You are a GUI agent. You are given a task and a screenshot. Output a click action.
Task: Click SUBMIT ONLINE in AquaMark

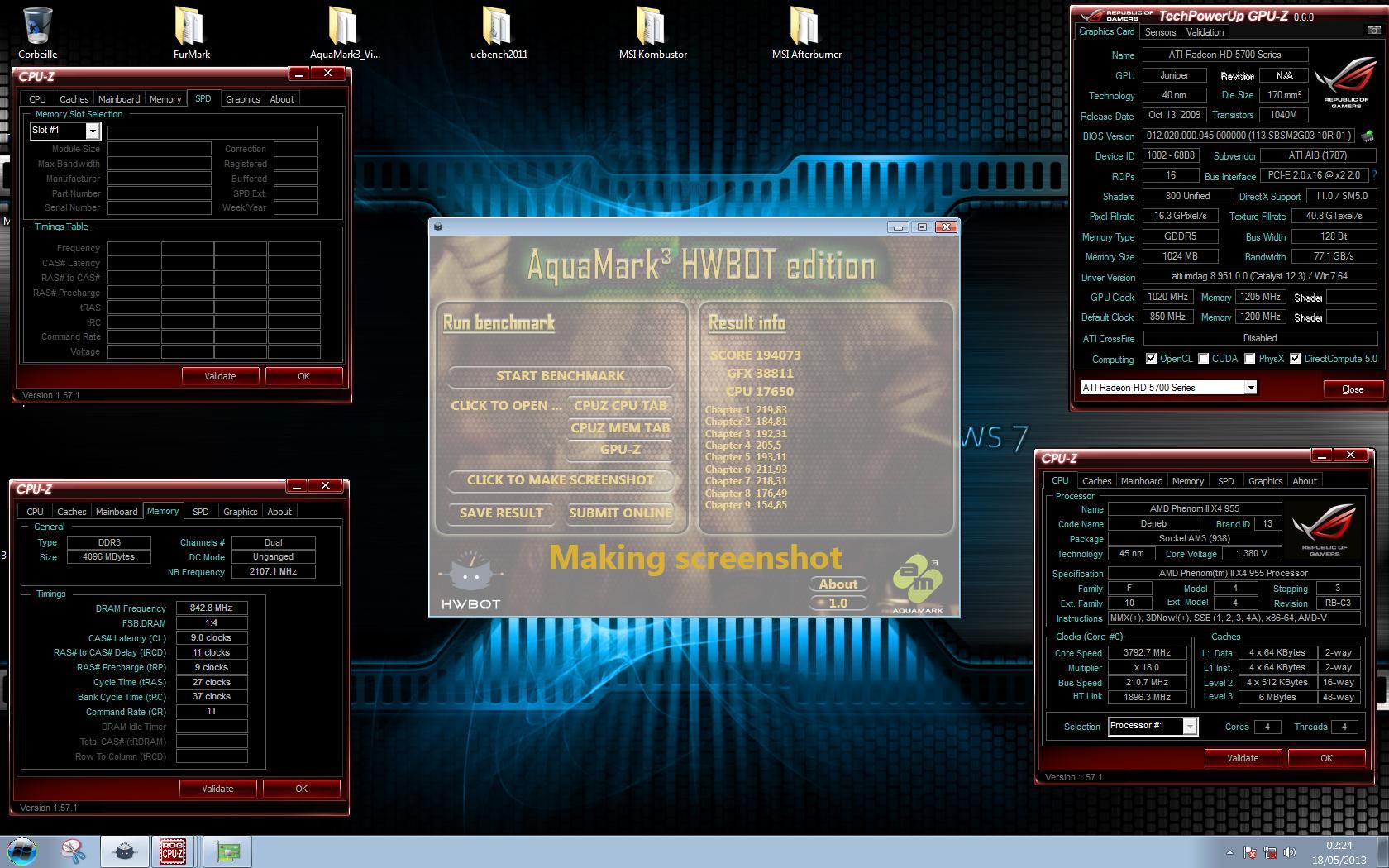620,513
